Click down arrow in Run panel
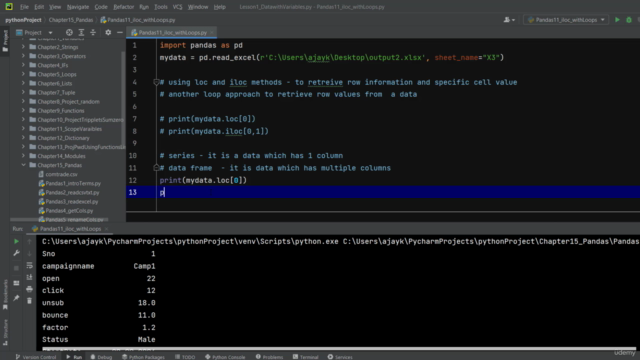This screenshot has width=640, height=360. (x=29, y=253)
